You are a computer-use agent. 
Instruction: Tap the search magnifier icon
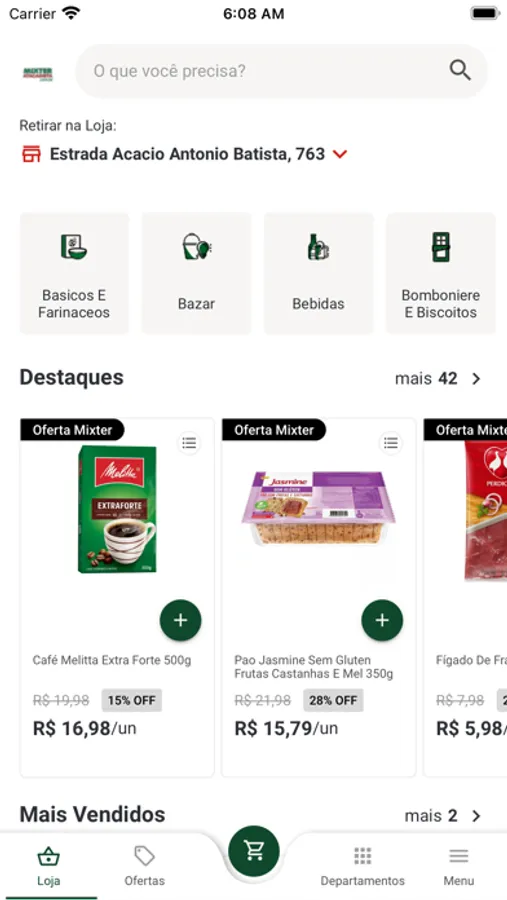coord(460,71)
